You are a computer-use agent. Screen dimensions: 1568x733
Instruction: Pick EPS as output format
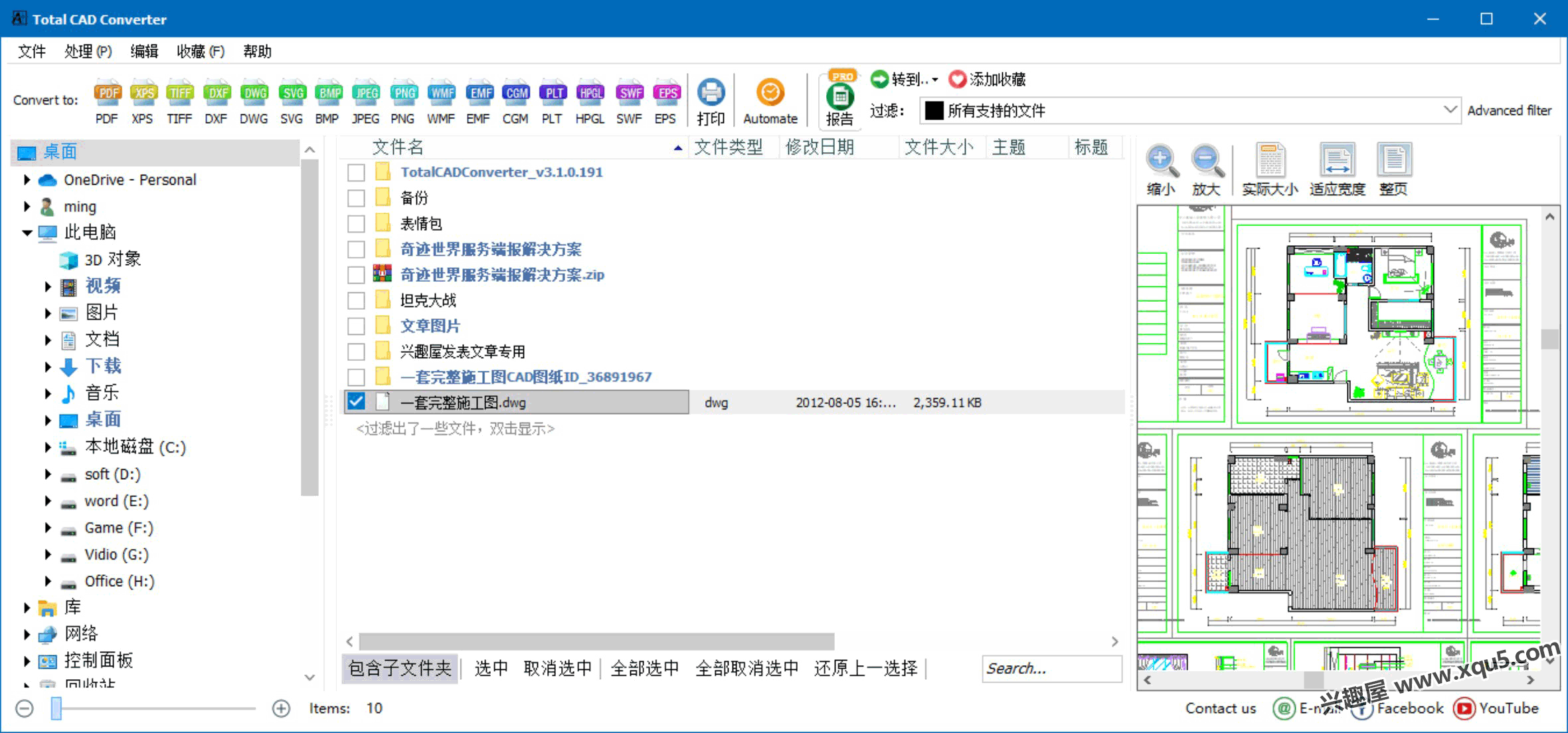[666, 102]
